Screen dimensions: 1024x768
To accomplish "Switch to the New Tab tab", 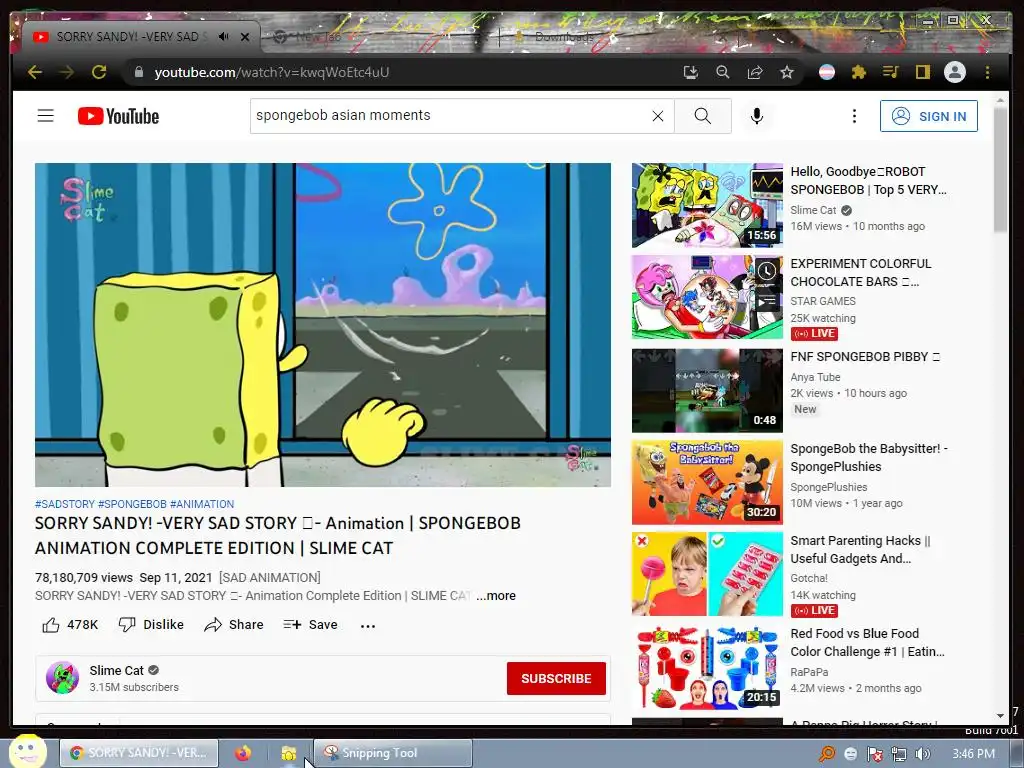I will (x=377, y=37).
